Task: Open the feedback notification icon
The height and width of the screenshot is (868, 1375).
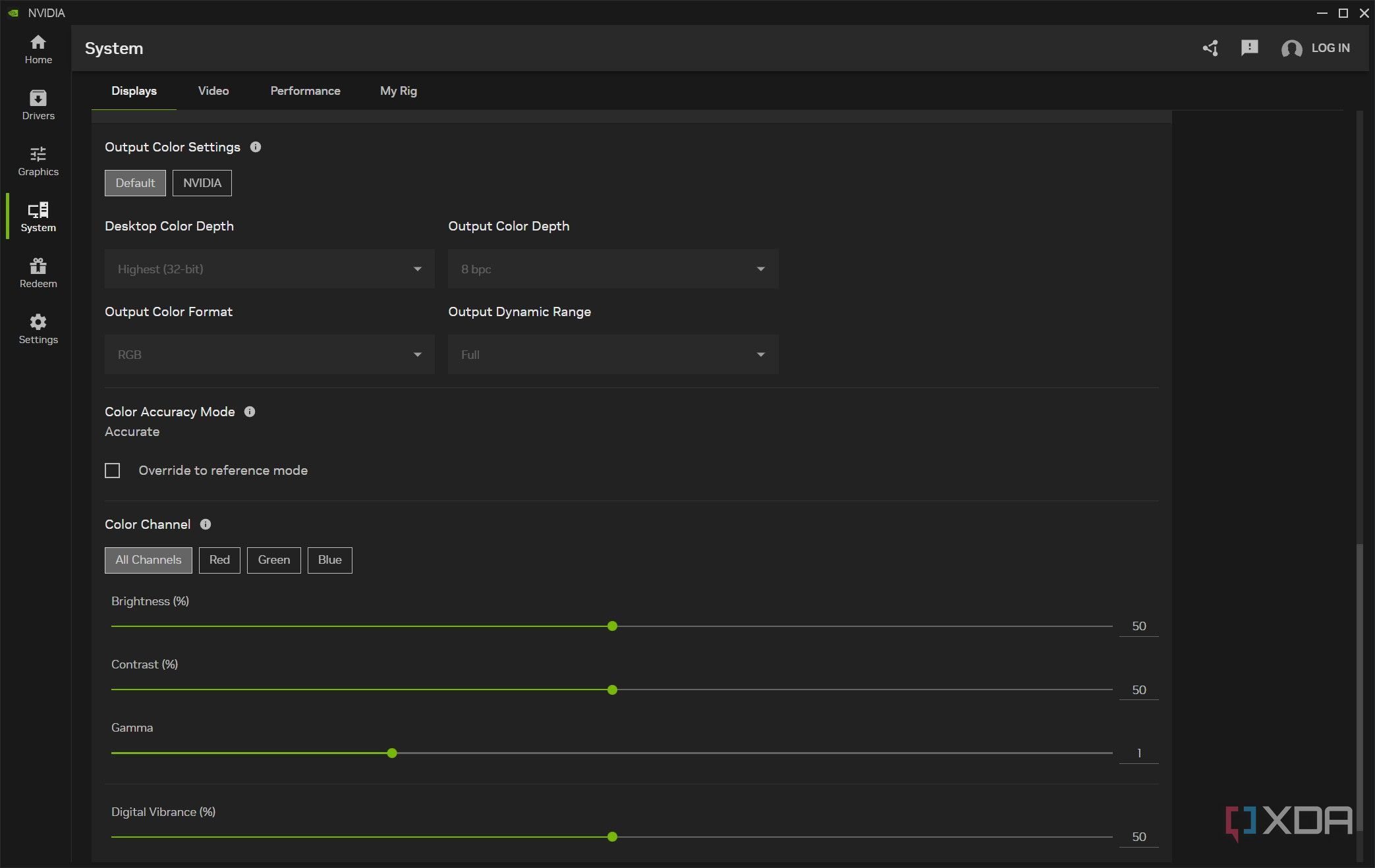Action: 1249,48
